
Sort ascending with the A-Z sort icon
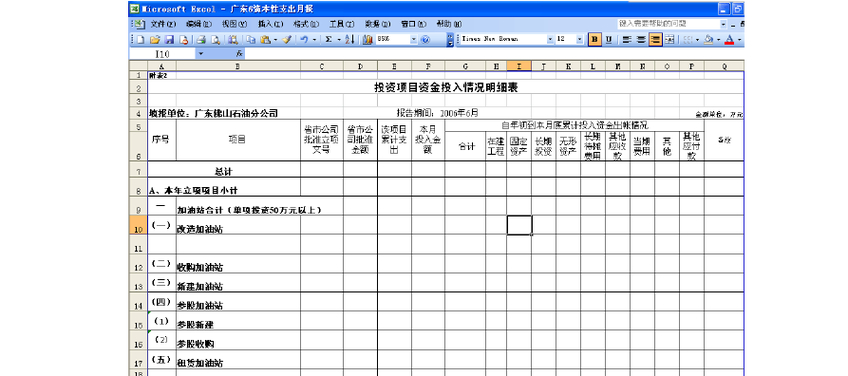(x=349, y=39)
